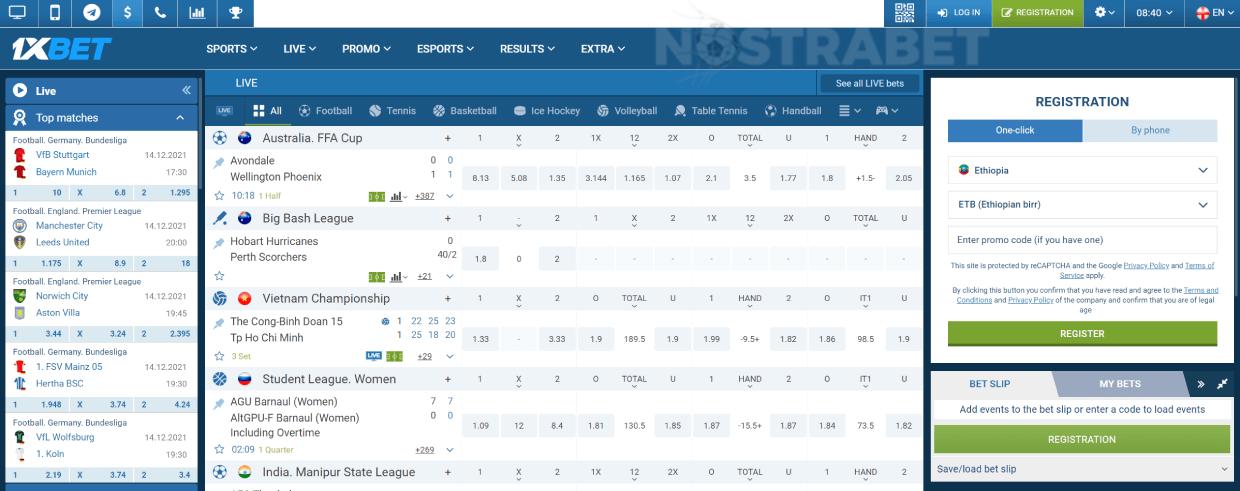
Task: Switch registration to By phone tab
Action: coord(1150,130)
